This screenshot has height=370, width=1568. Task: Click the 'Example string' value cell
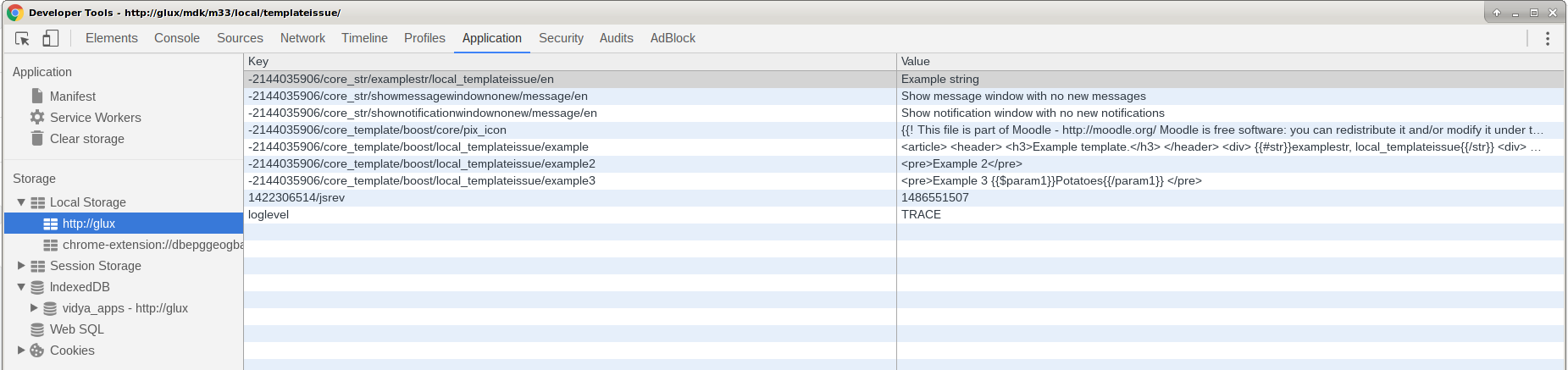tap(1231, 80)
